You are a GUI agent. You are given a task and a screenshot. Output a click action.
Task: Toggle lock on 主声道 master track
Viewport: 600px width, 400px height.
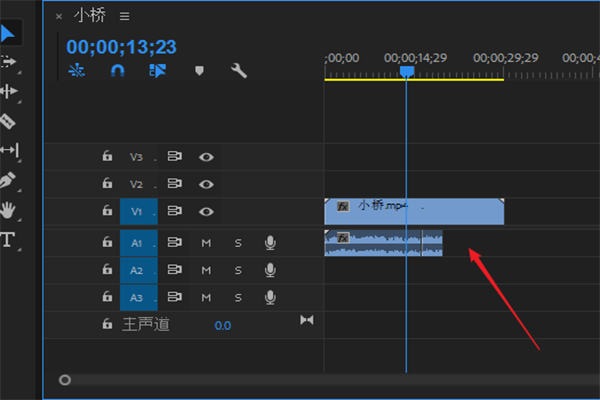click(107, 323)
